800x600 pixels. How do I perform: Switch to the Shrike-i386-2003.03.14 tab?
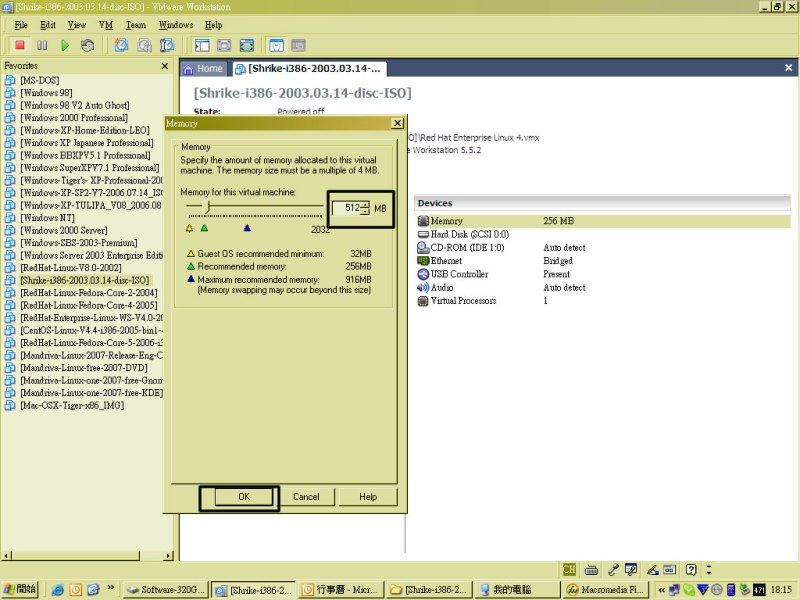click(x=309, y=68)
